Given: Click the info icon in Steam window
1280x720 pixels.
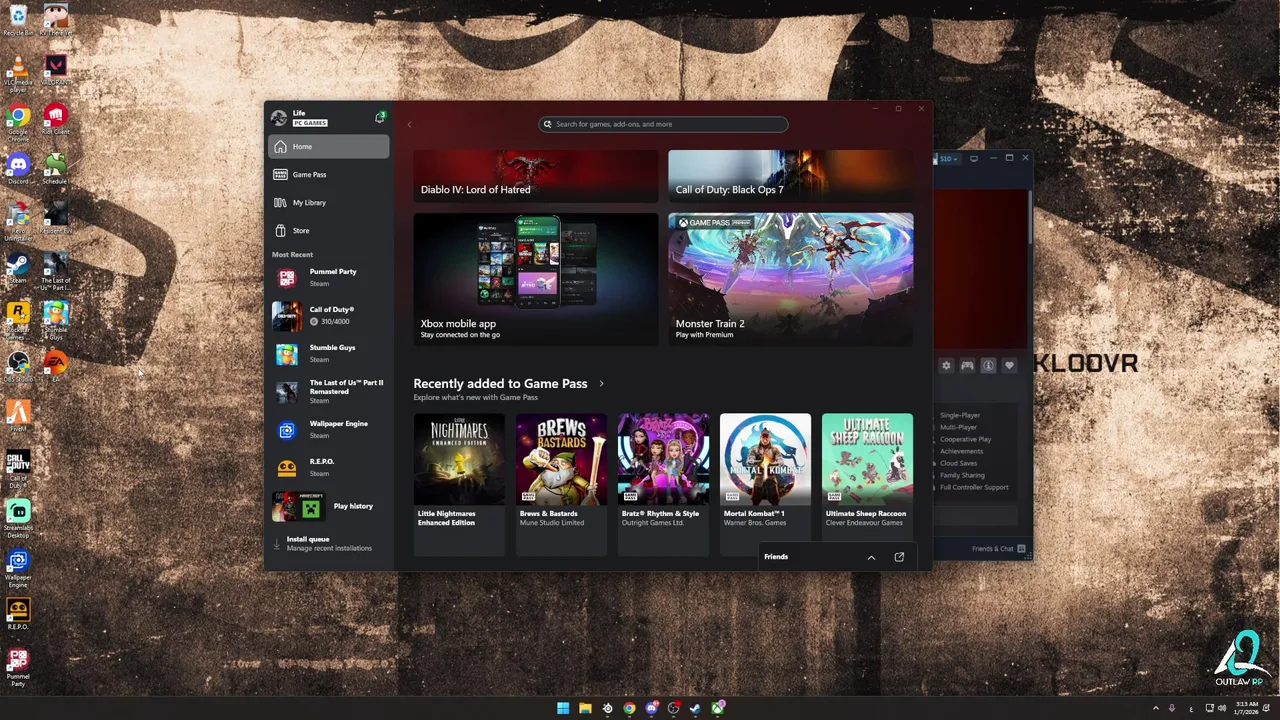Looking at the screenshot, I should pos(988,366).
